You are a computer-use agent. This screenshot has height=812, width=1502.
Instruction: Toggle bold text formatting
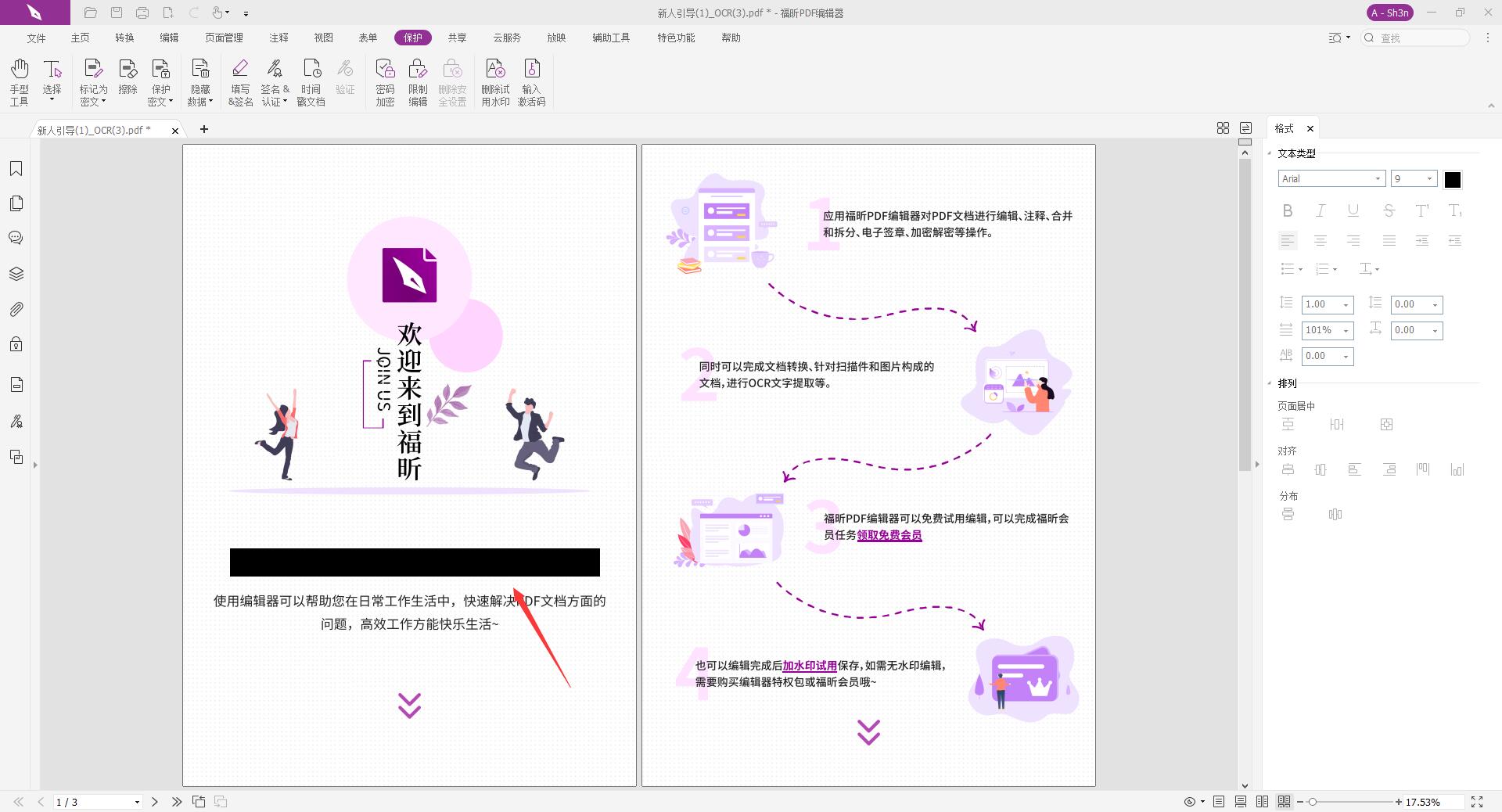(x=1288, y=210)
